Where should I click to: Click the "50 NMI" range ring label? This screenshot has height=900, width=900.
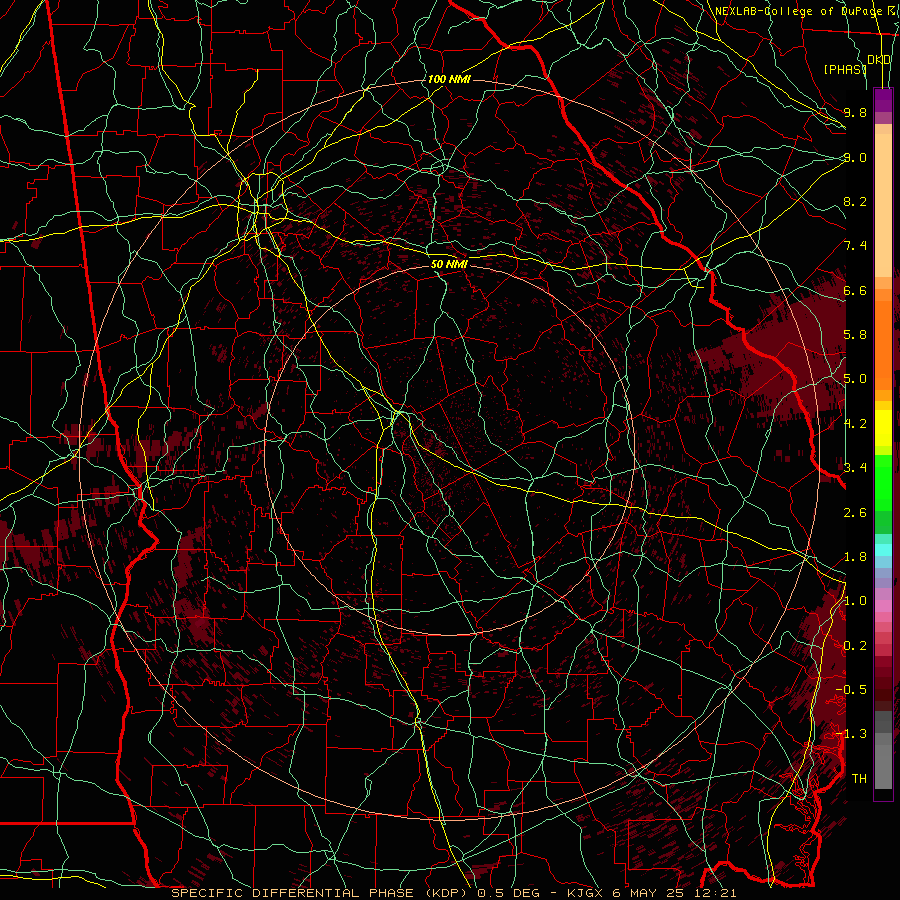(449, 264)
